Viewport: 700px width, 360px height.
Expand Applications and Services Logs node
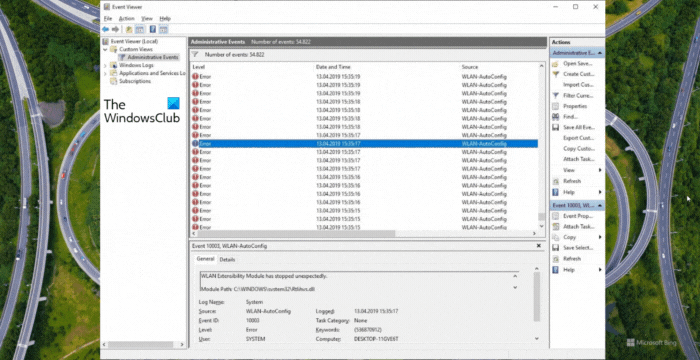105,73
